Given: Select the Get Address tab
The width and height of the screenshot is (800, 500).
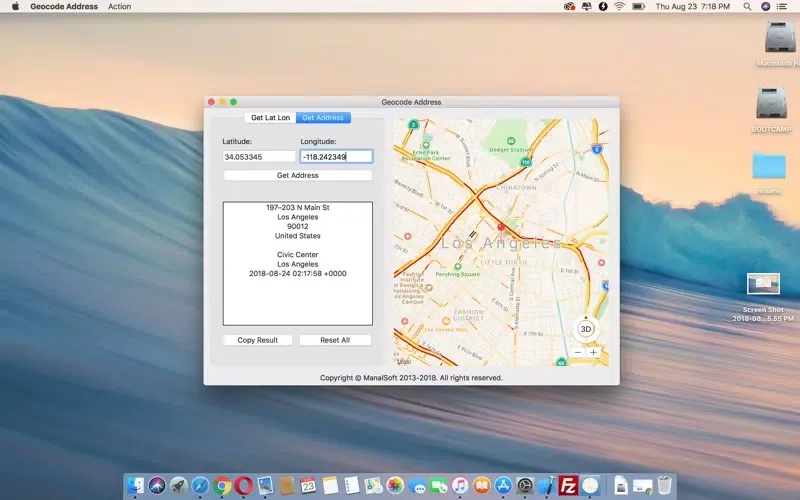Looking at the screenshot, I should click(x=323, y=118).
